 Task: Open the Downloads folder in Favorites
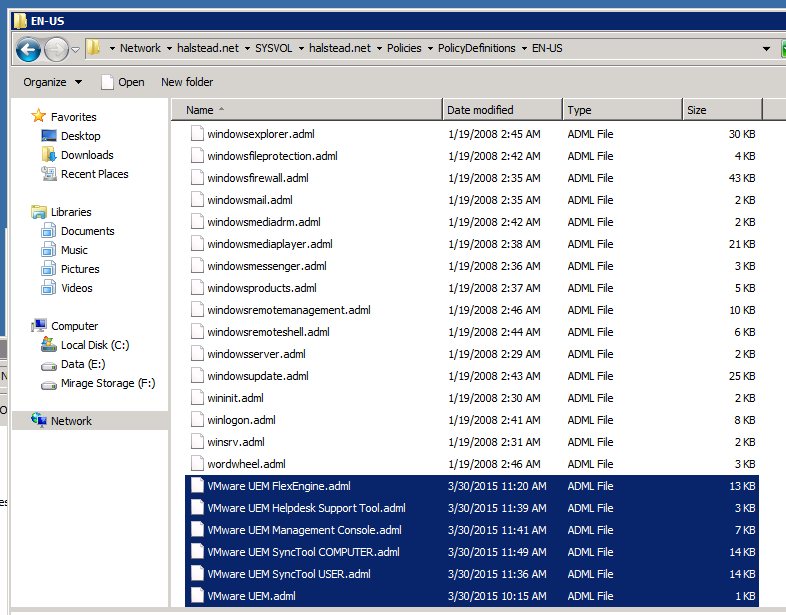(x=87, y=155)
